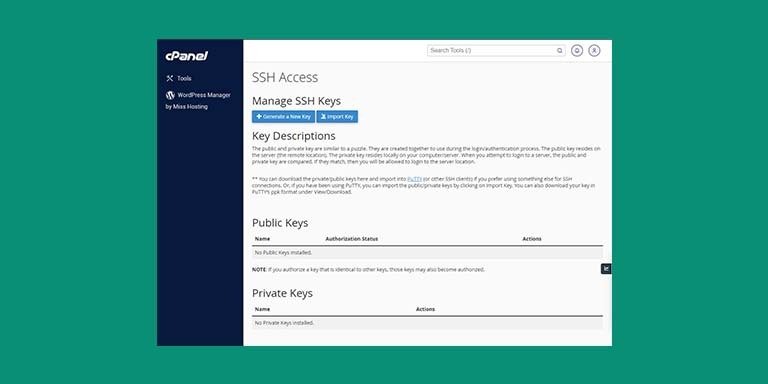Click Public Keys Actions column header
Viewport: 768px width, 384px height.
(x=532, y=239)
